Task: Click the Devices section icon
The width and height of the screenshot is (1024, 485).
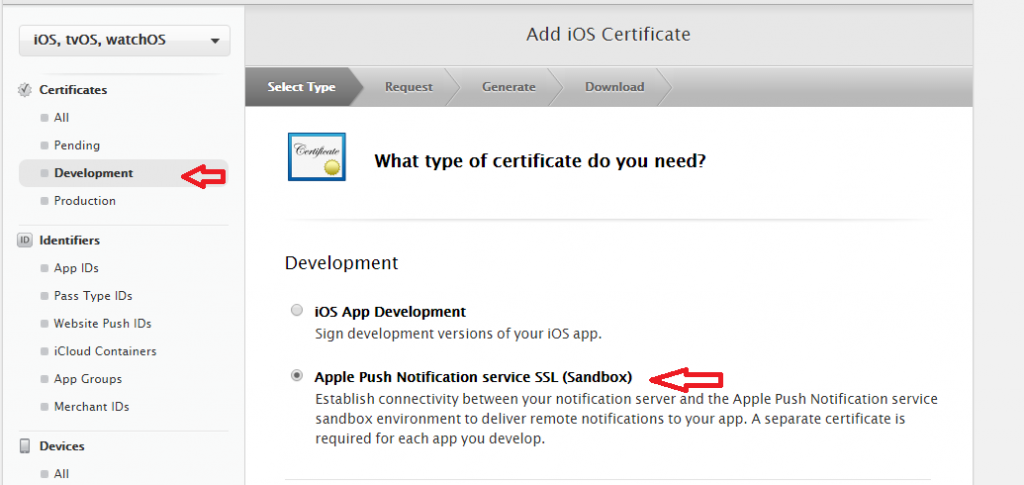Action: coord(25,446)
